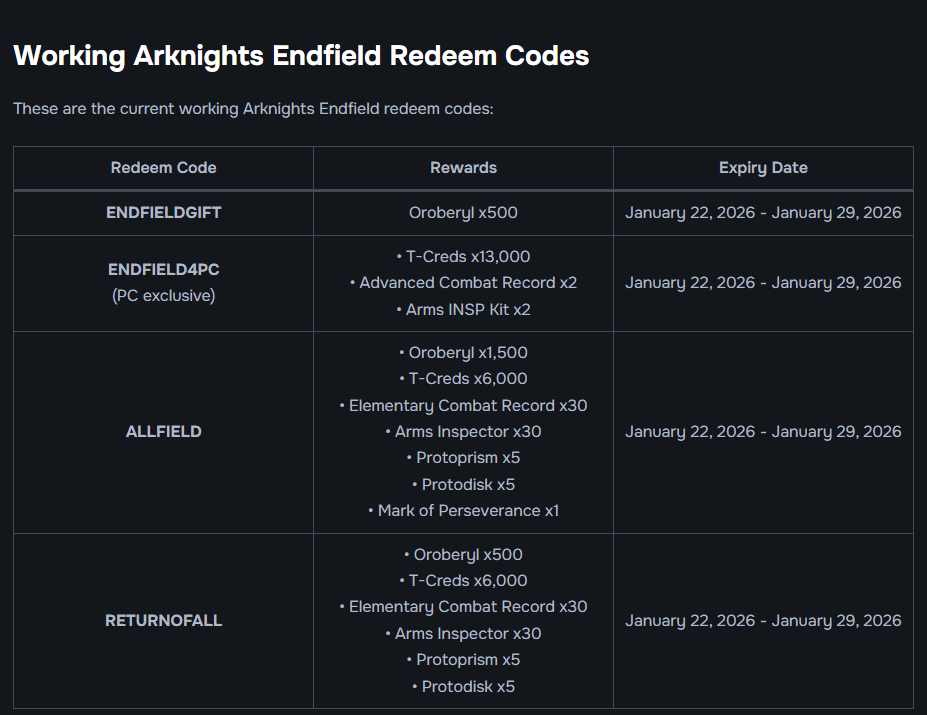Click the ALLFIELD redeem code
This screenshot has height=715, width=927.
point(163,432)
